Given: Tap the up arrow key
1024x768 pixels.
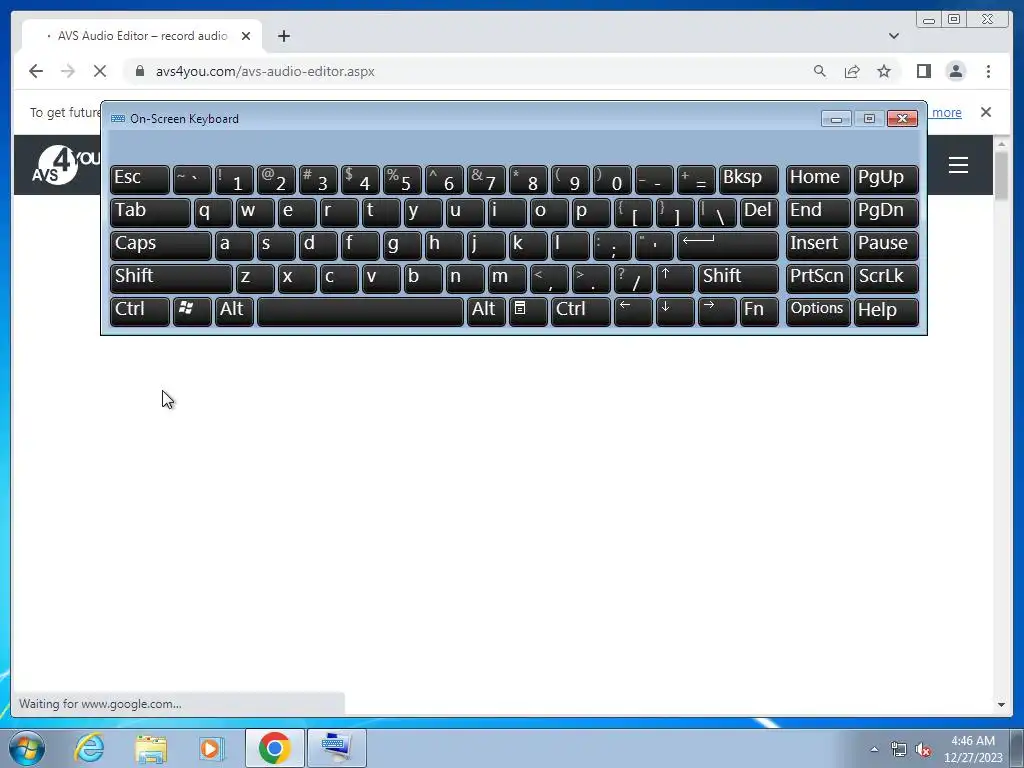Looking at the screenshot, I should [675, 278].
